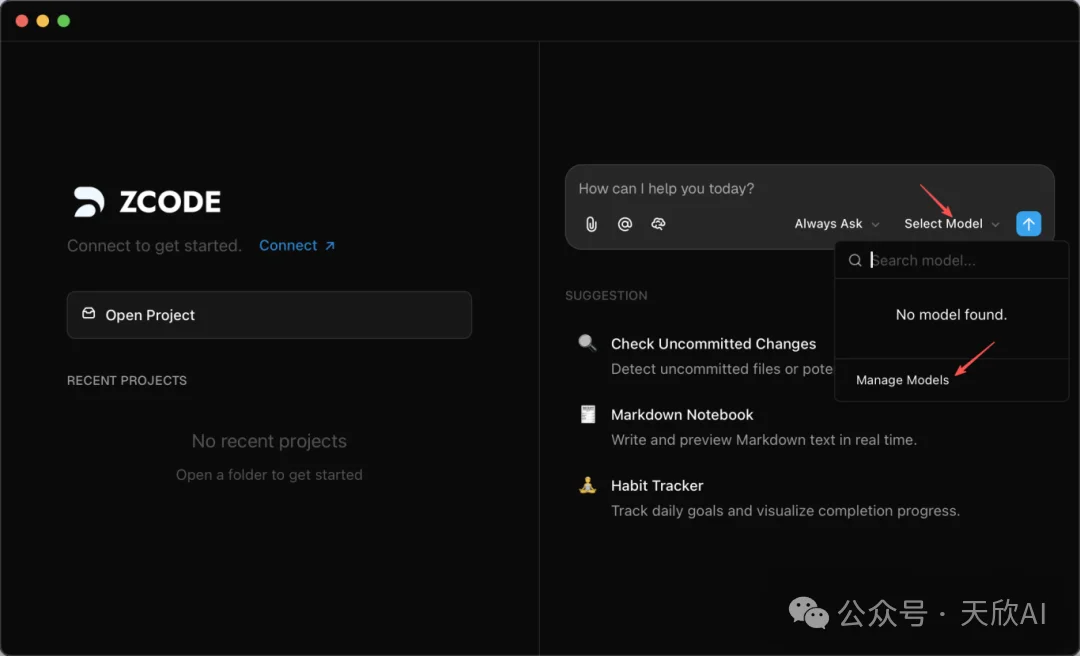
Task: Collapse the Select Model chevron arrow
Action: point(995,224)
